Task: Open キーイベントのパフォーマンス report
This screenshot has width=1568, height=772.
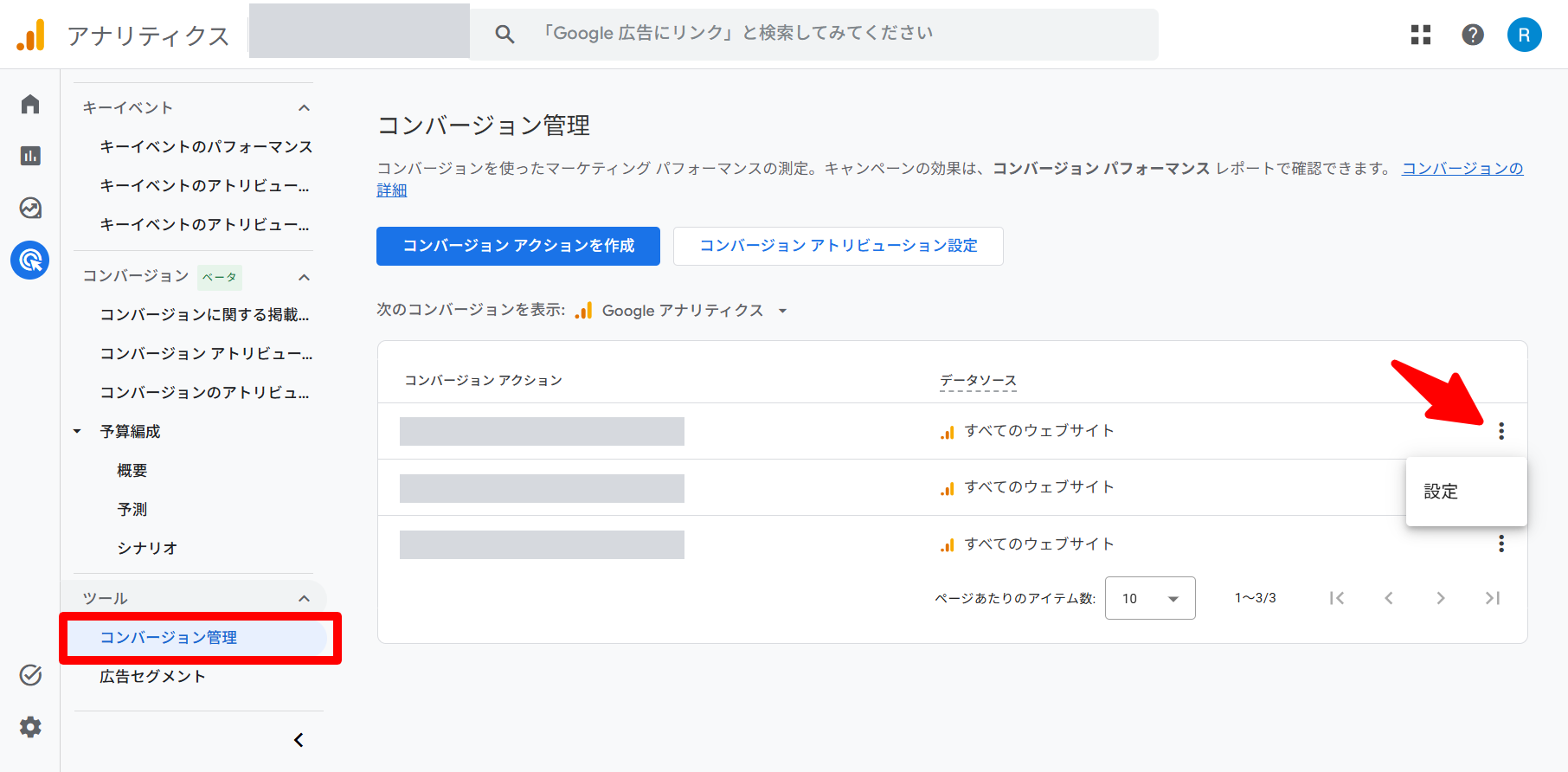Action: (206, 147)
